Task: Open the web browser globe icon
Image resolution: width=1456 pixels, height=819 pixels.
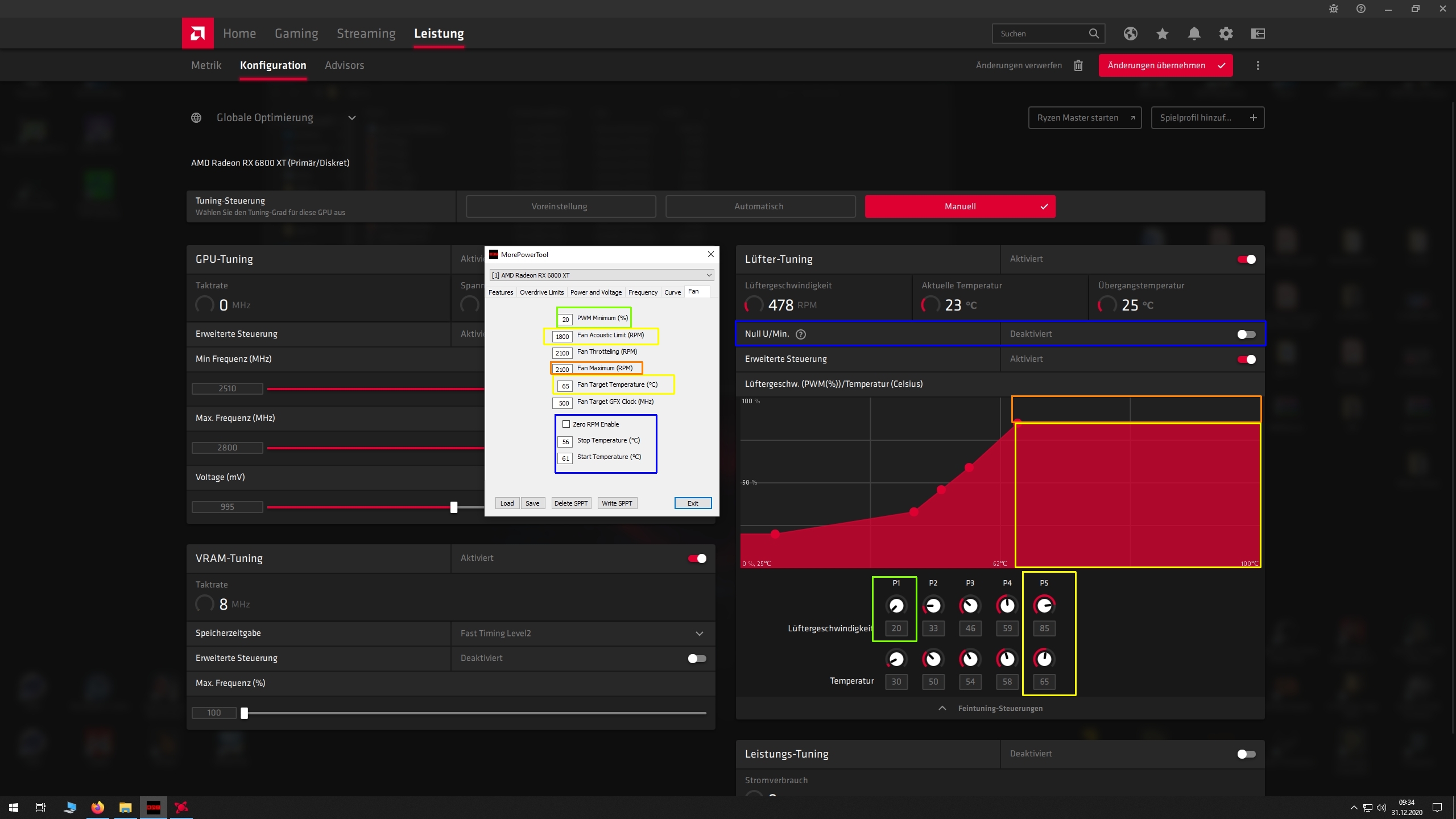Action: click(x=1130, y=34)
